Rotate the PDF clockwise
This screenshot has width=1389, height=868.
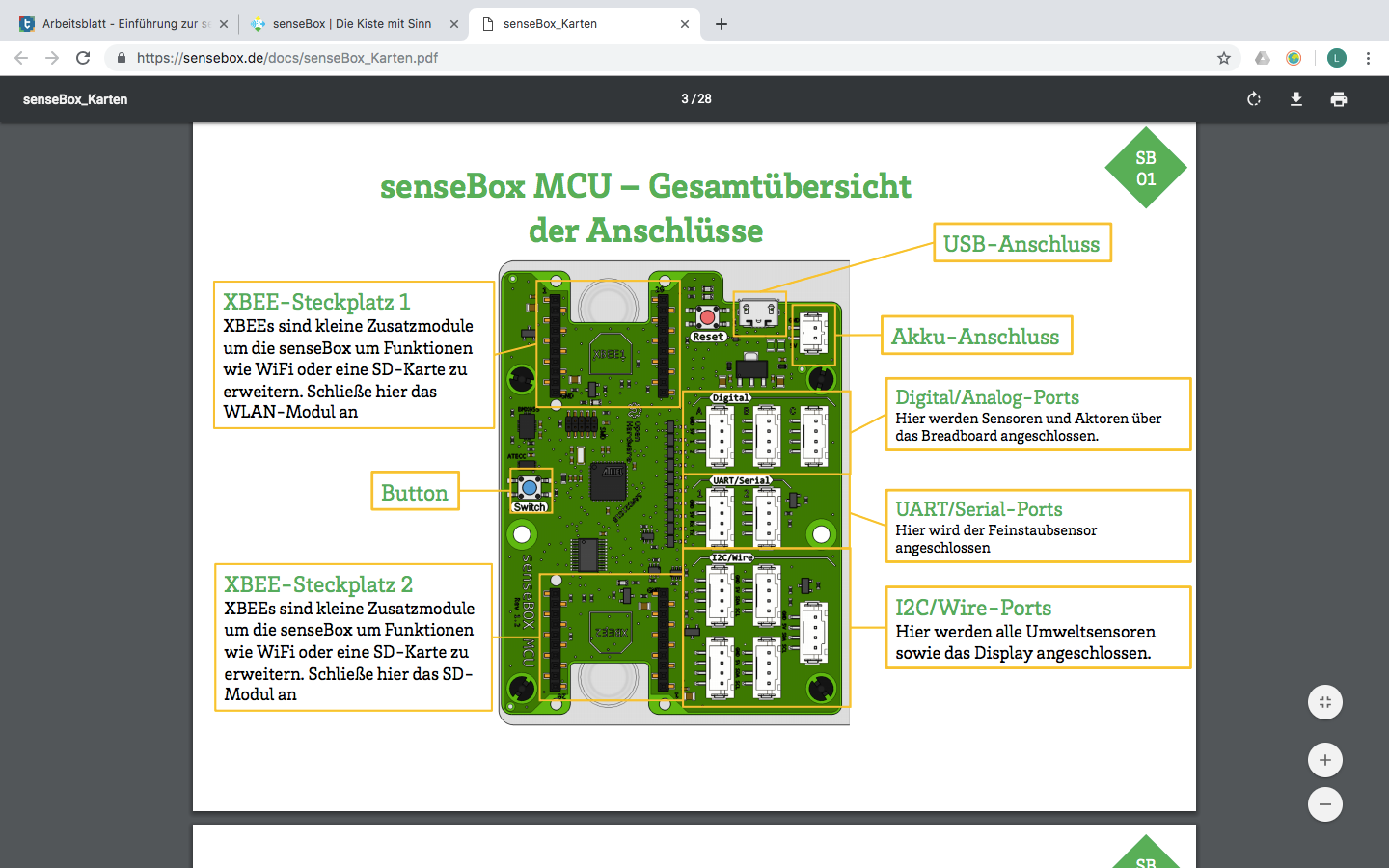coord(1254,99)
